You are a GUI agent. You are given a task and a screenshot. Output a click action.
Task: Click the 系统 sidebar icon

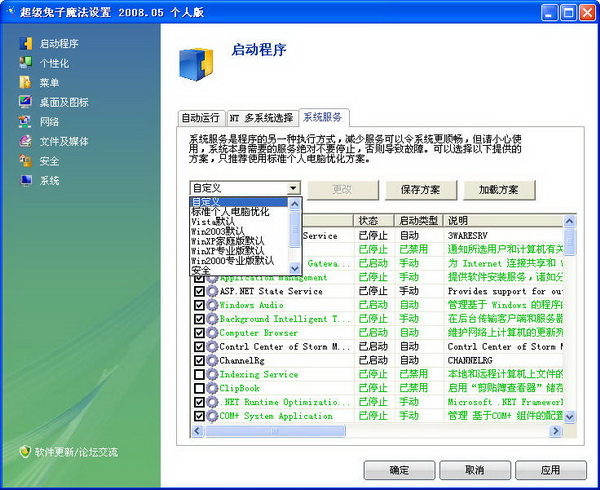pyautogui.click(x=26, y=181)
